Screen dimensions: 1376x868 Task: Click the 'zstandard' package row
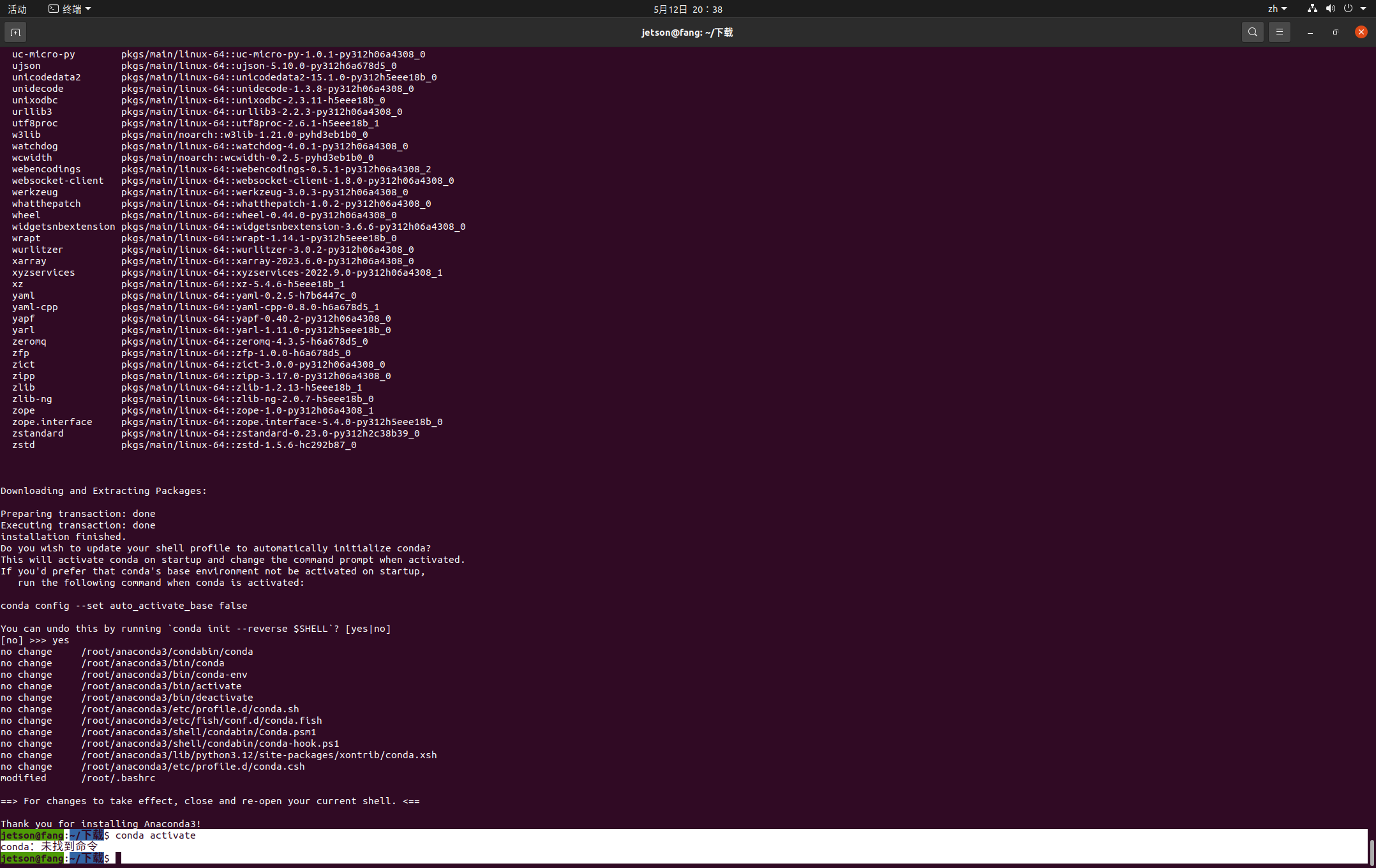coord(216,433)
